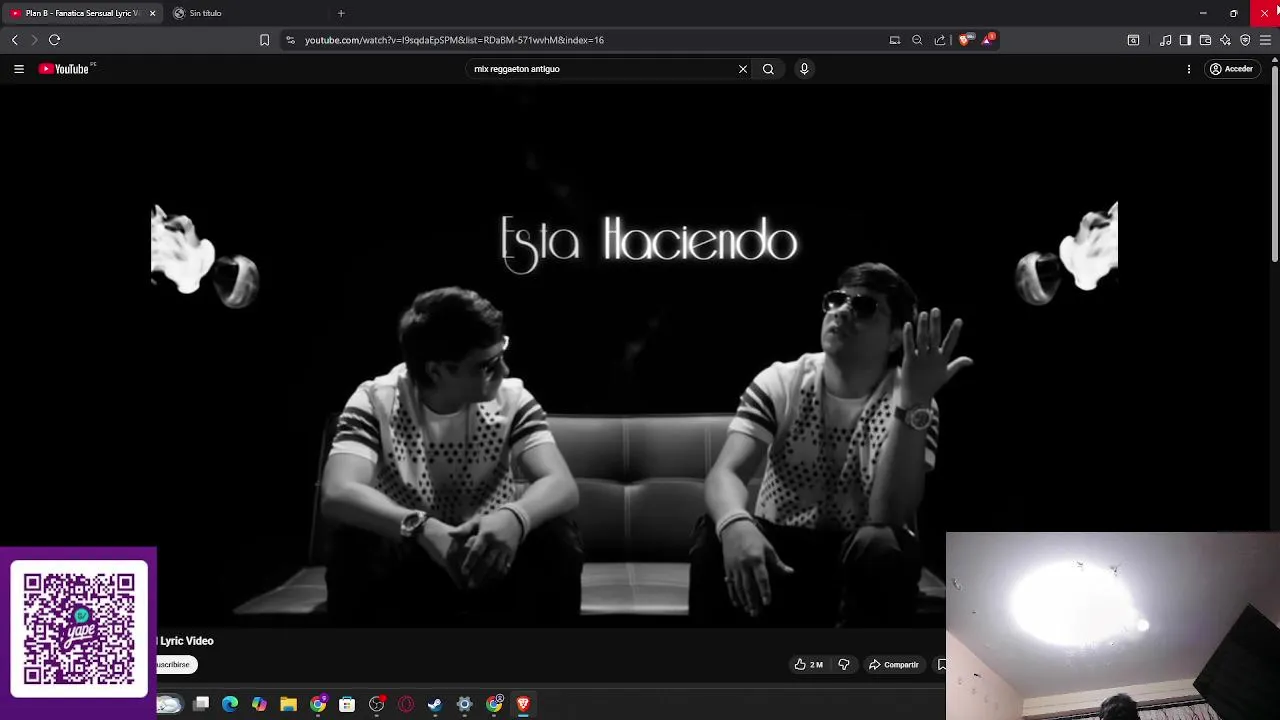Bookmark this page icon
1280x720 pixels.
[264, 40]
